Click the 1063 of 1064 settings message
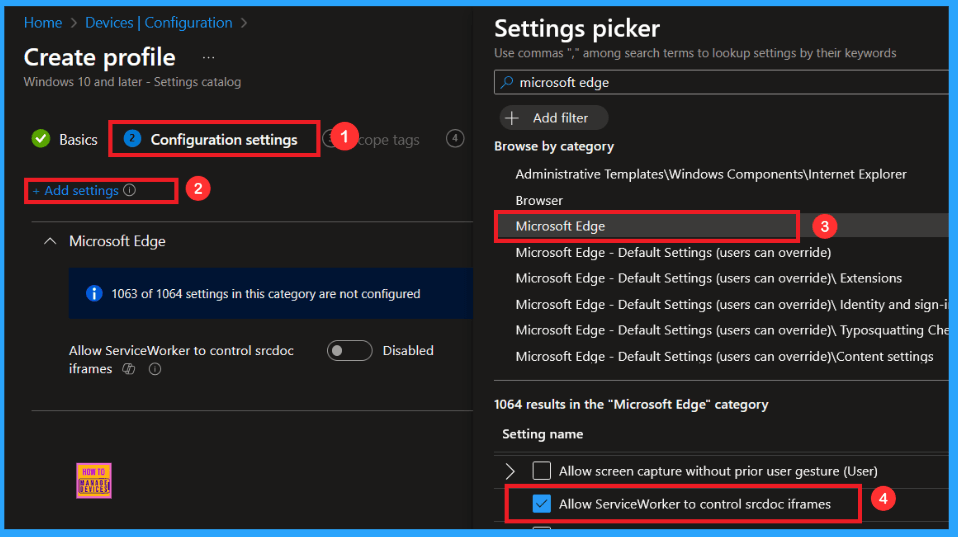The width and height of the screenshot is (958, 537). point(266,294)
